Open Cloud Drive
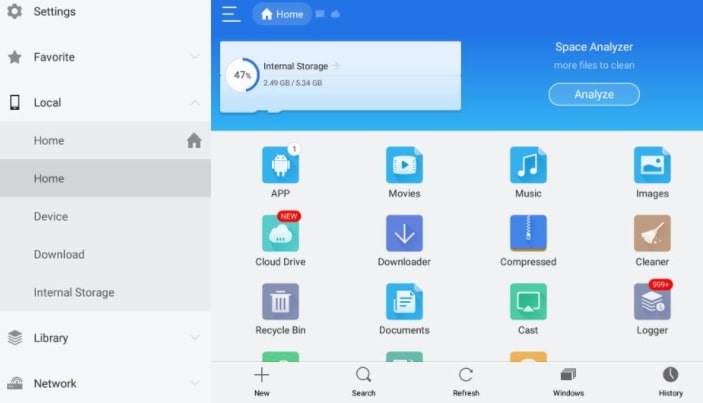The image size is (703, 403). [280, 233]
